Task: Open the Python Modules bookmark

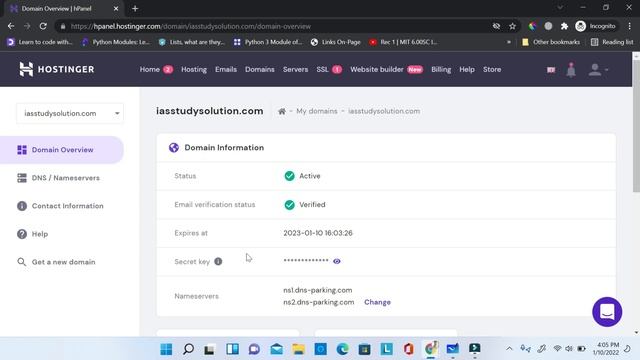Action: [x=116, y=42]
